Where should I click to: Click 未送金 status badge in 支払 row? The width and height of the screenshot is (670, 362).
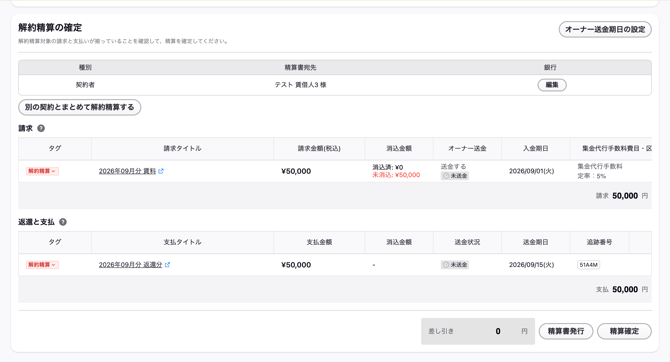click(455, 265)
